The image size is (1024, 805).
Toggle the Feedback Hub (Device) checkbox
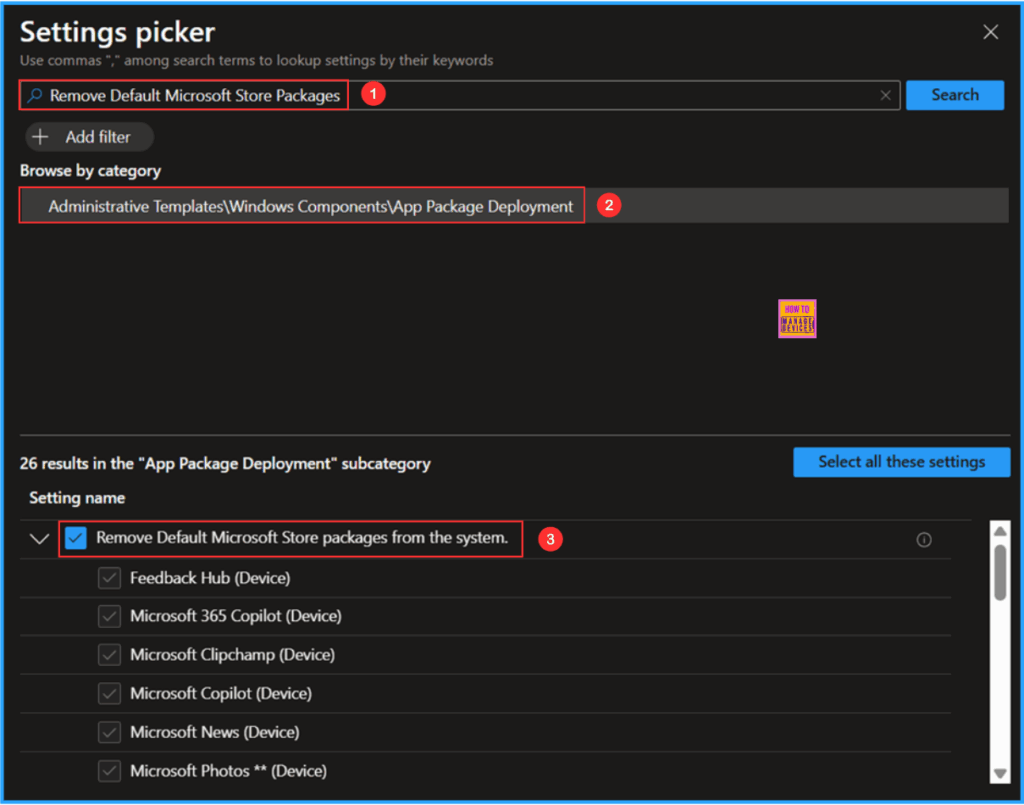coord(109,579)
